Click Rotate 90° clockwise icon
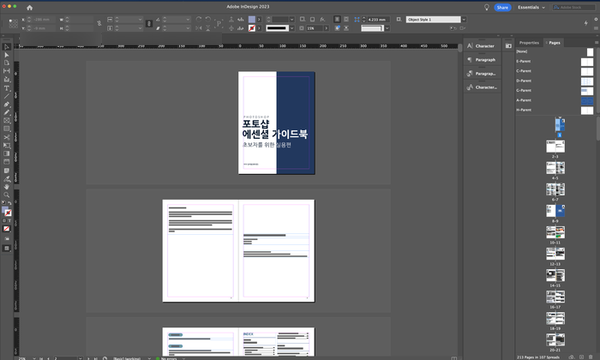 199,19
